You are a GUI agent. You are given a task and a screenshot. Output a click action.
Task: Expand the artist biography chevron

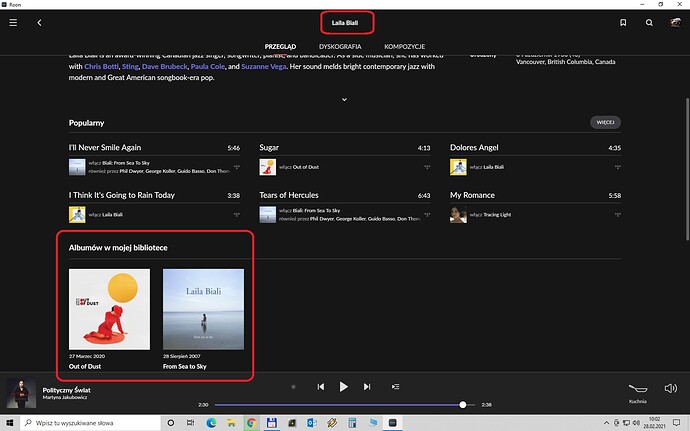tap(345, 99)
